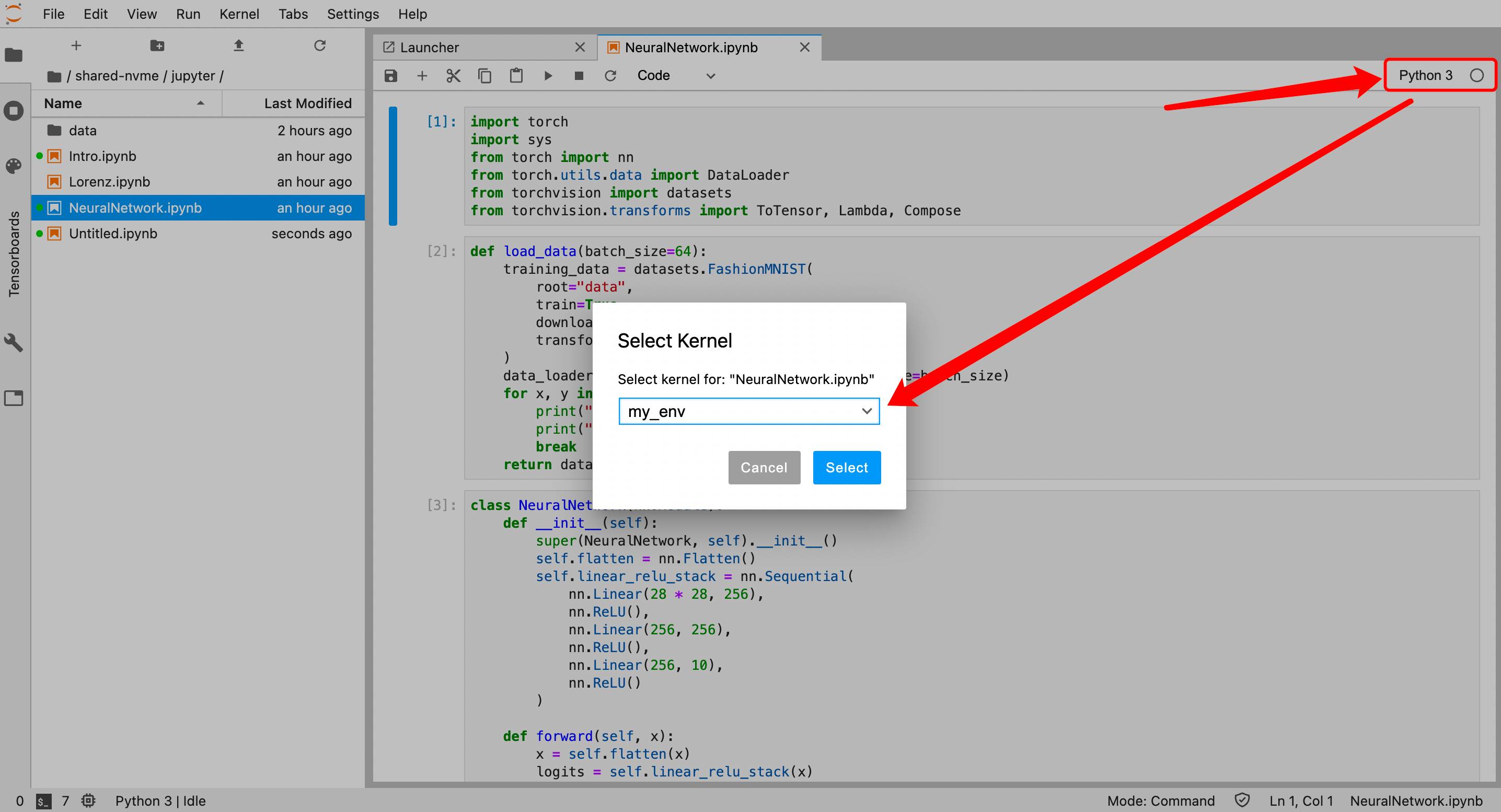Open the notebook tools wrench icon

14,342
